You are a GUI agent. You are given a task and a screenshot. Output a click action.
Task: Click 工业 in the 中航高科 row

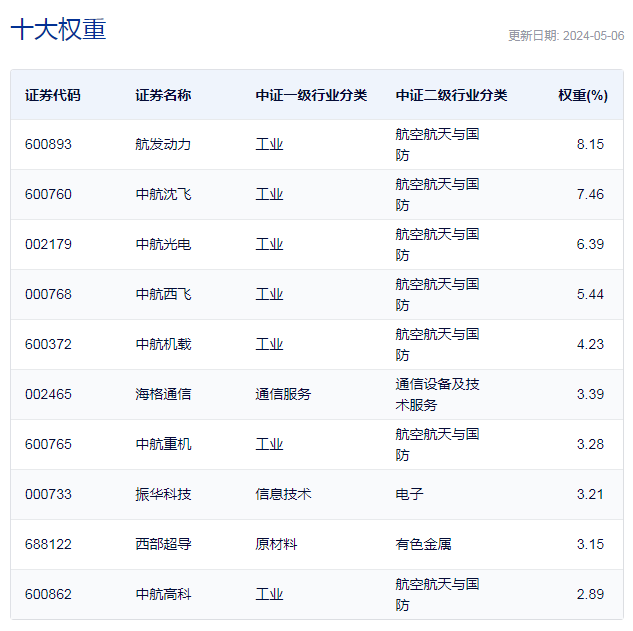[x=269, y=594]
